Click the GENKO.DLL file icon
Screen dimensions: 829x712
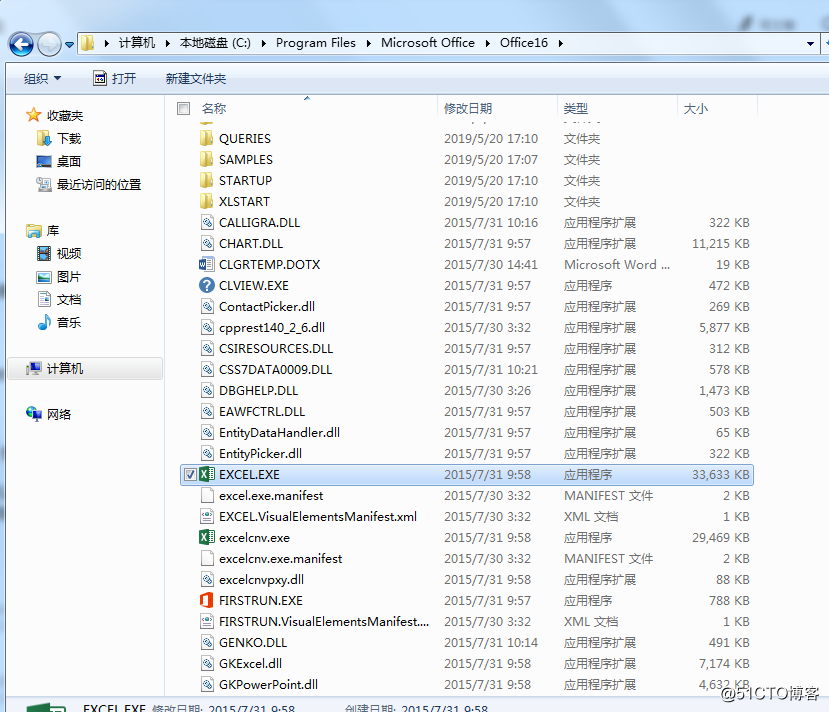207,643
